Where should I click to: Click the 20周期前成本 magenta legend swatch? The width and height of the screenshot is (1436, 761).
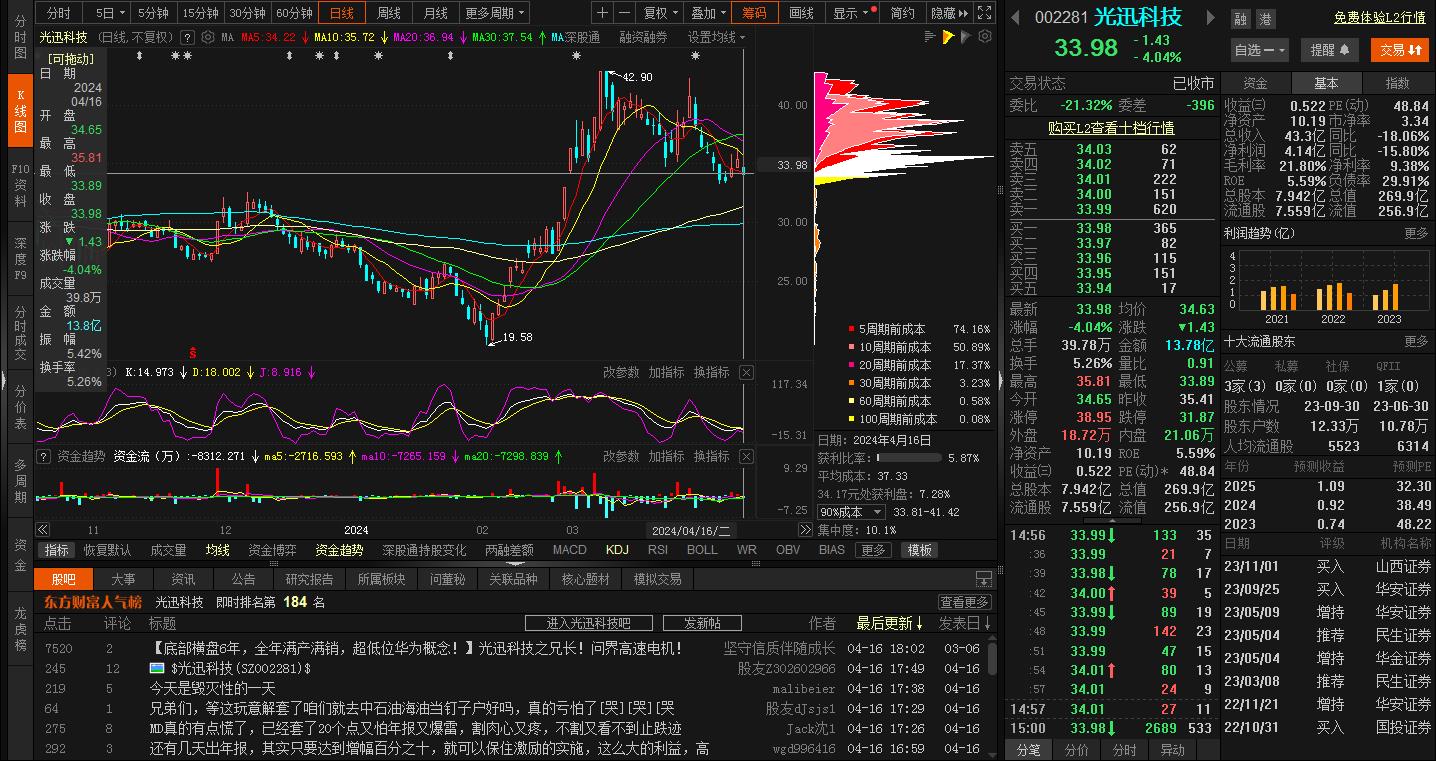(850, 365)
